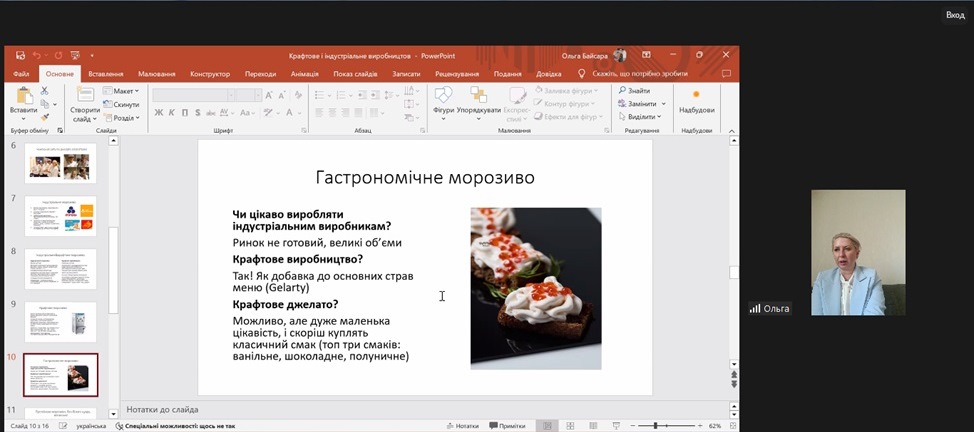Click Створити слайд (New Slide) icon
This screenshot has height=432, width=974.
point(84,96)
